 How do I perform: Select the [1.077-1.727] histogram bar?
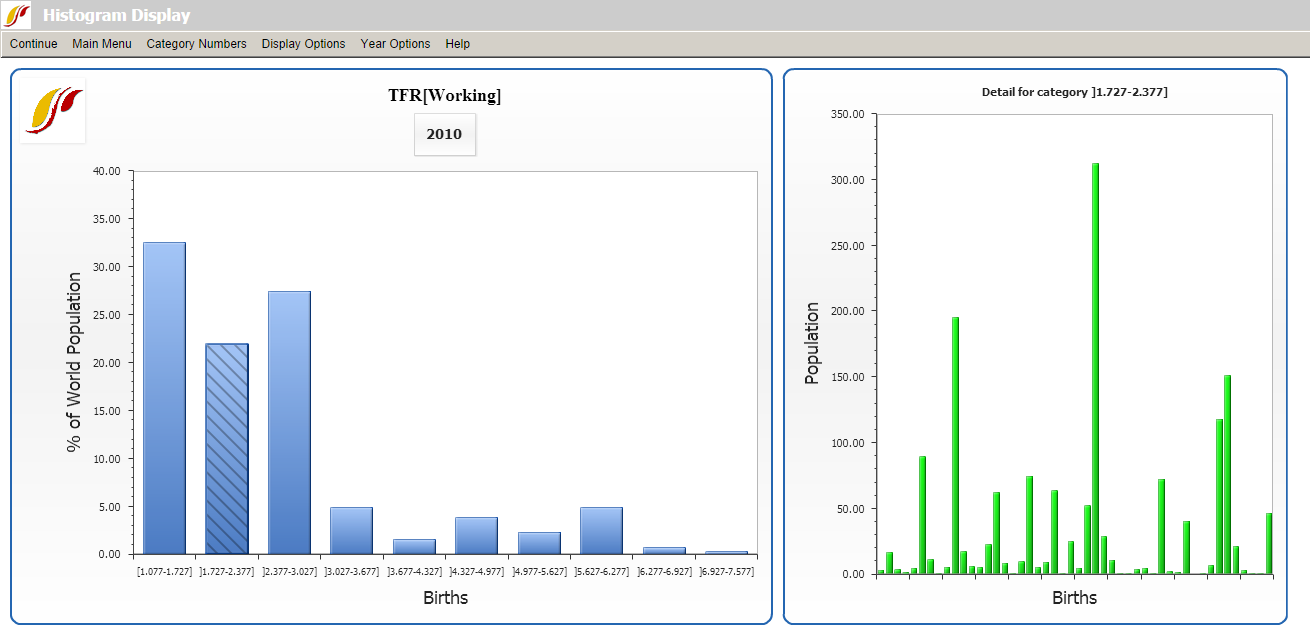tap(164, 400)
